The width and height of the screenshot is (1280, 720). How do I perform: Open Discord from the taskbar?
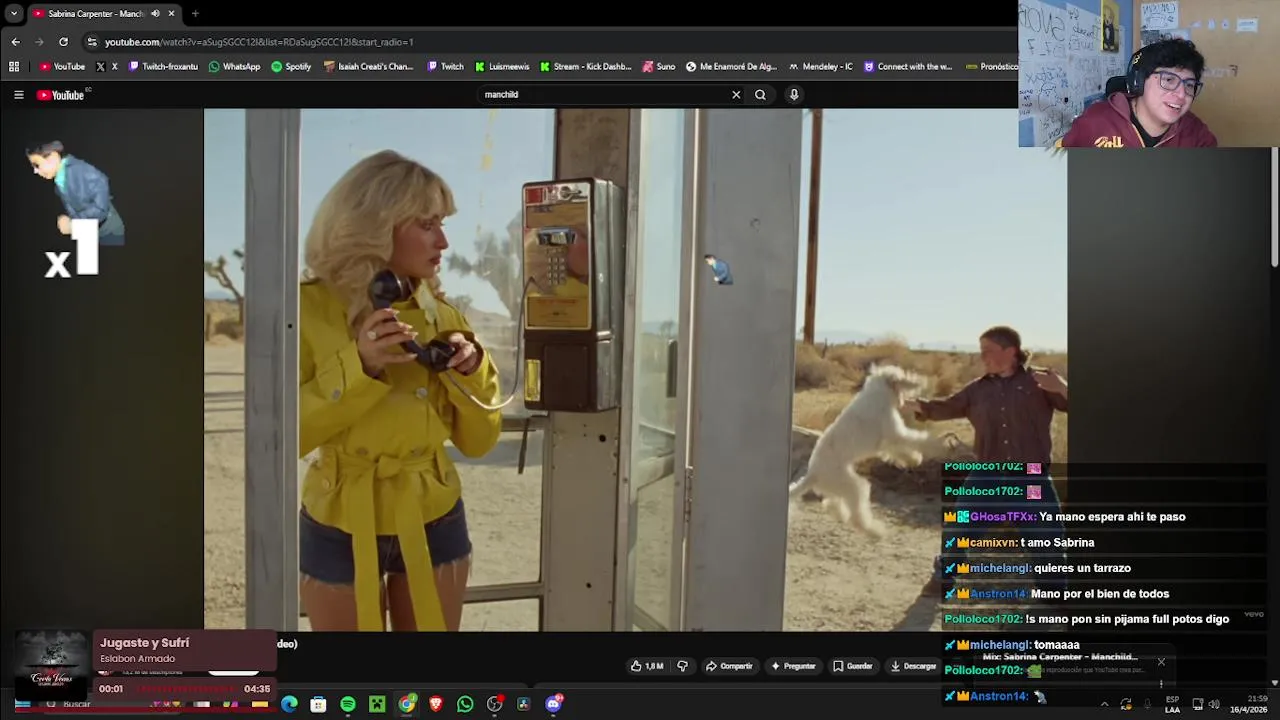[x=554, y=705]
